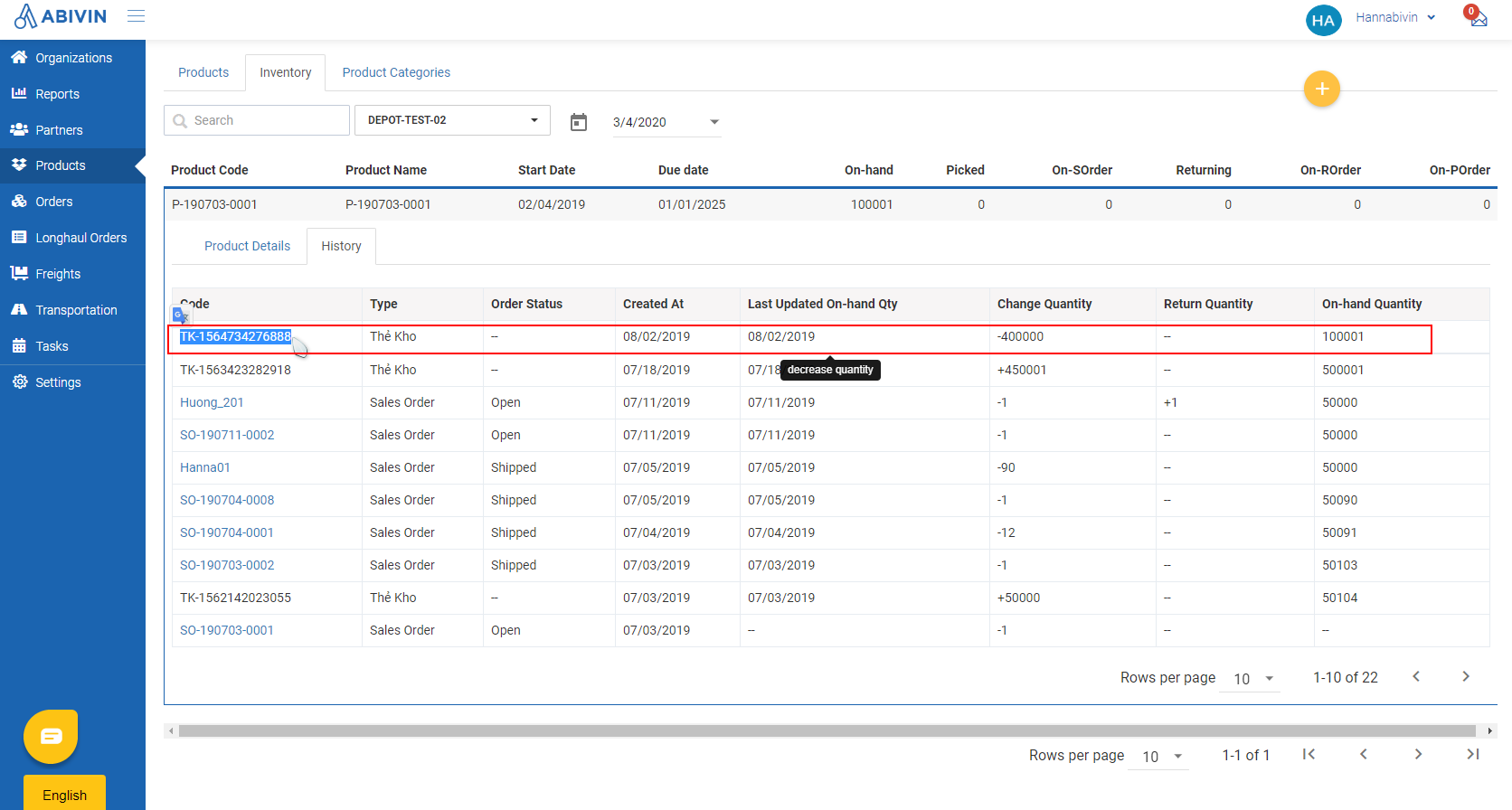The height and width of the screenshot is (810, 1512).
Task: Click the search magnifier icon
Action: [x=180, y=121]
